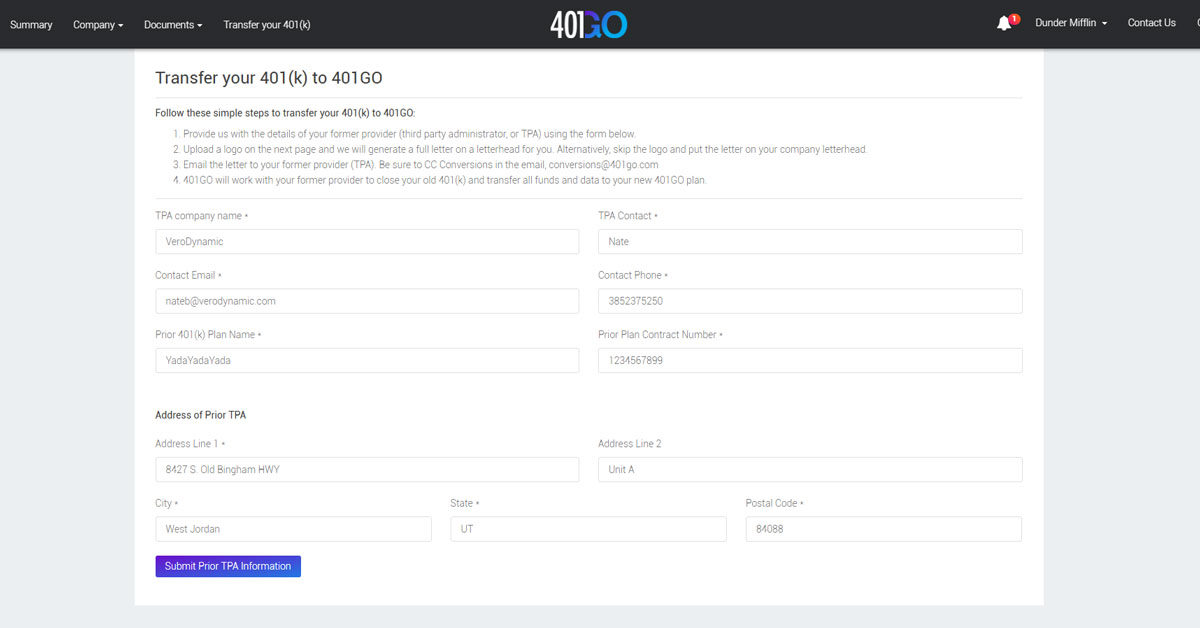Edit the State field

(x=588, y=529)
